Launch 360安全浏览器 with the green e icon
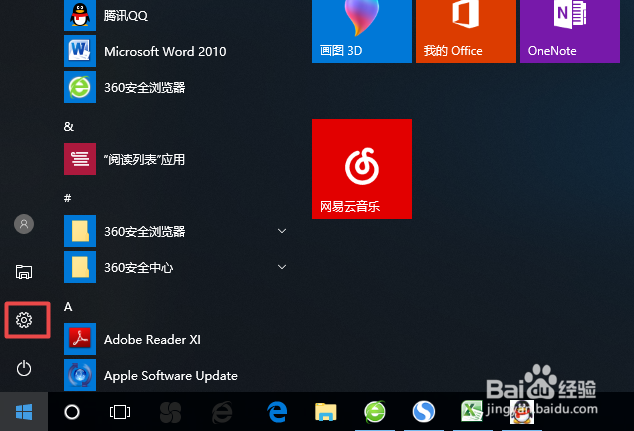Image resolution: width=634 pixels, height=431 pixels. (178, 87)
